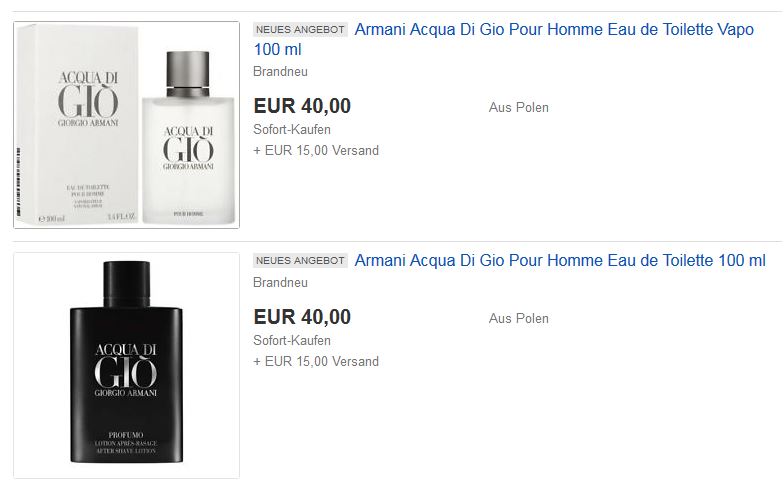Screen dimensions: 784x480
Task: Select the 'Brandneu' condition text on the second listing
Action: (280, 282)
